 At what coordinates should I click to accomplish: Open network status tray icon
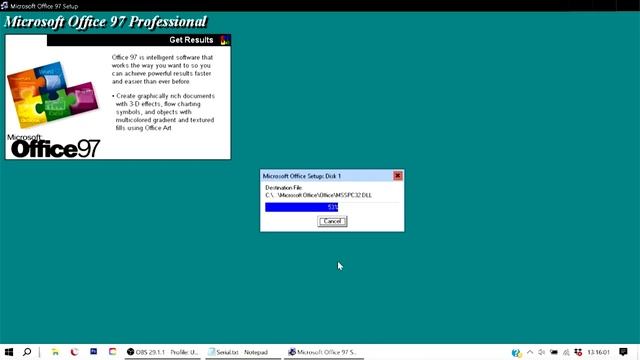point(566,352)
